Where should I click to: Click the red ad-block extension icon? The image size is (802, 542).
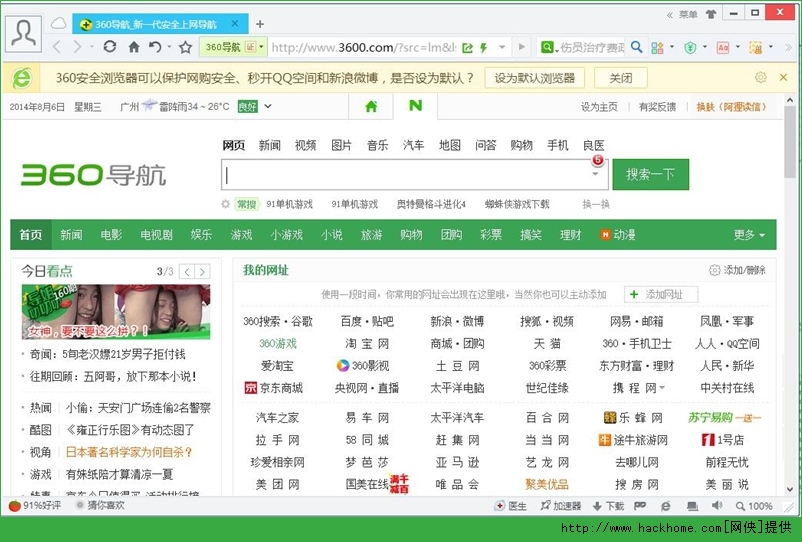(x=723, y=48)
